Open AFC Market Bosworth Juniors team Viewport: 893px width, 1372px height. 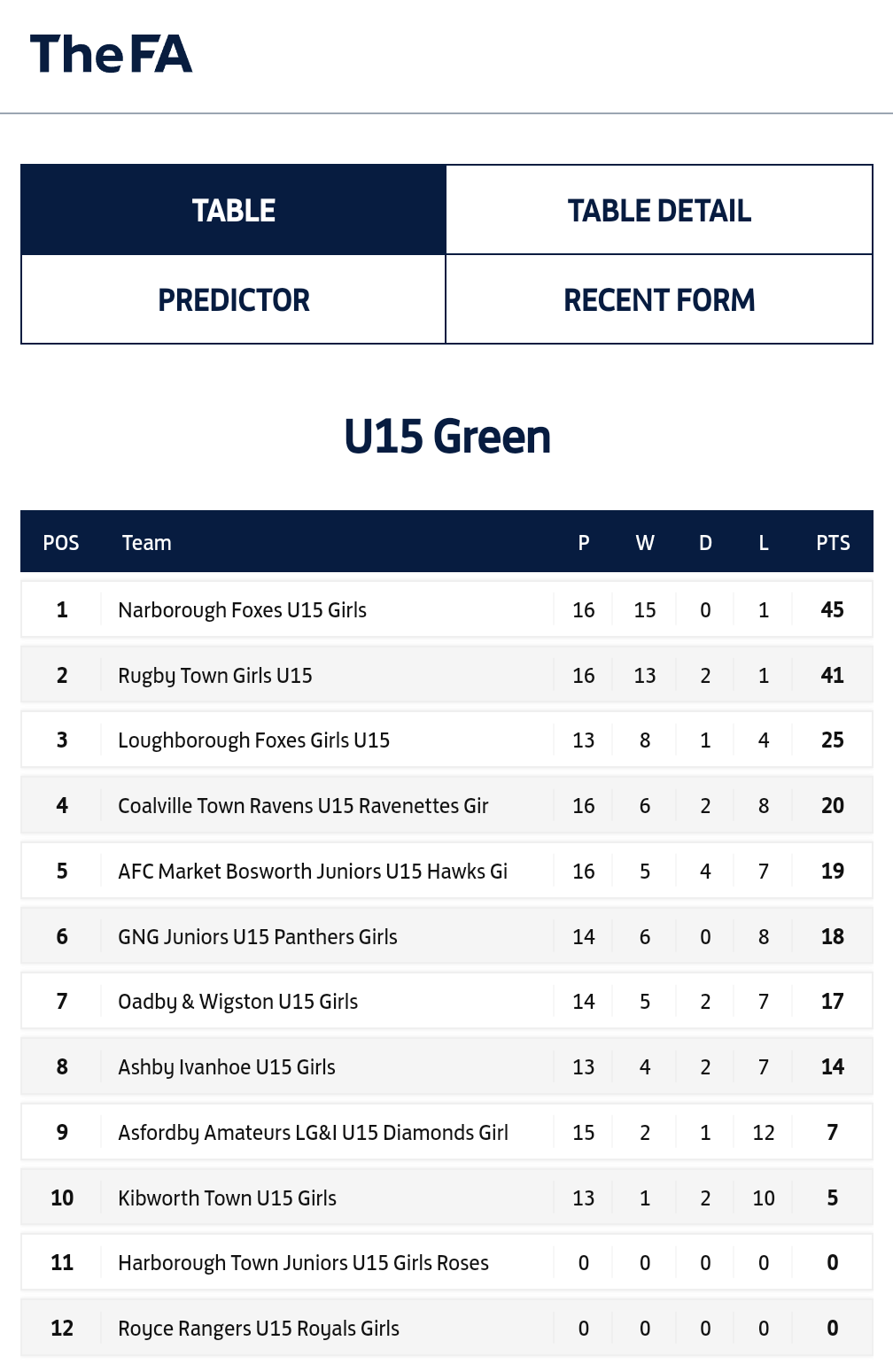(313, 872)
